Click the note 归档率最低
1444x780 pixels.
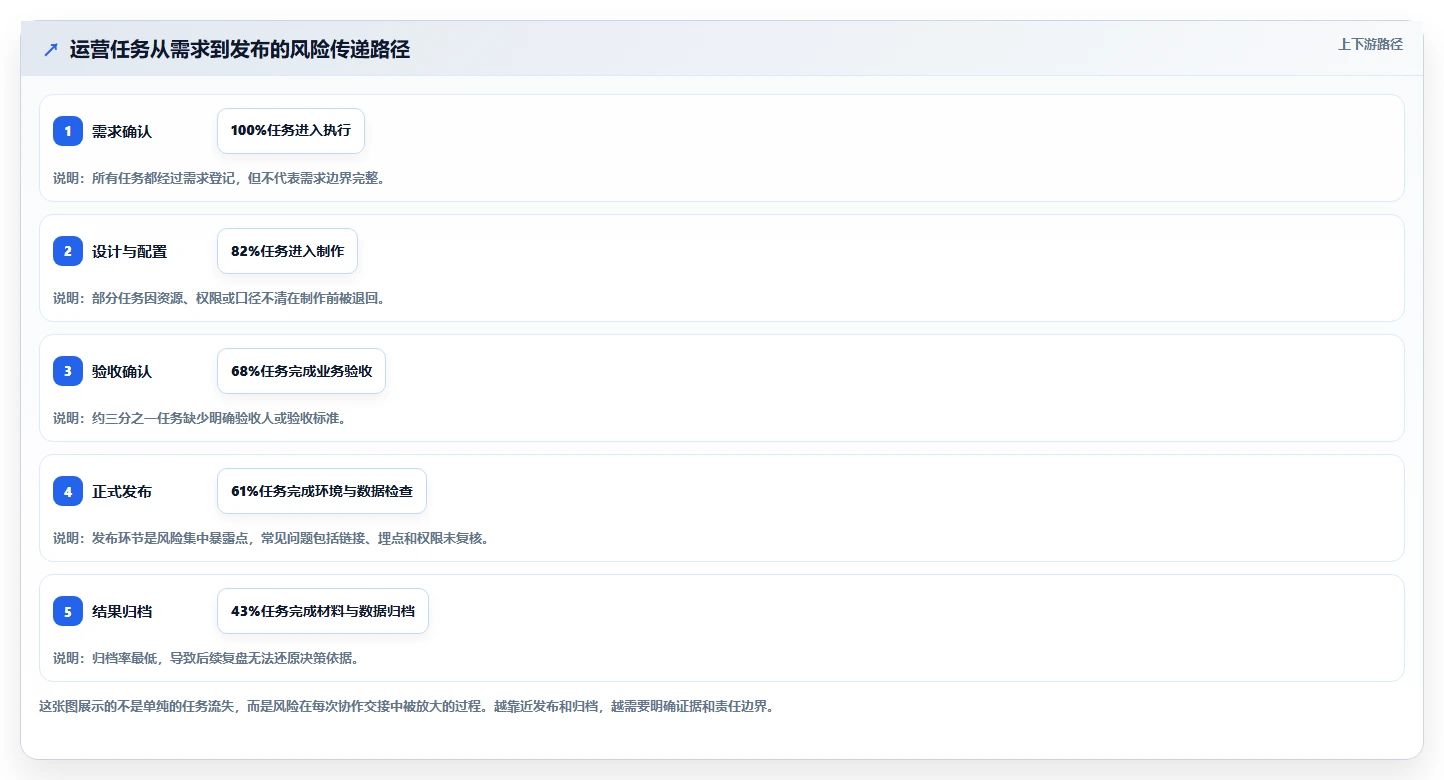point(206,658)
